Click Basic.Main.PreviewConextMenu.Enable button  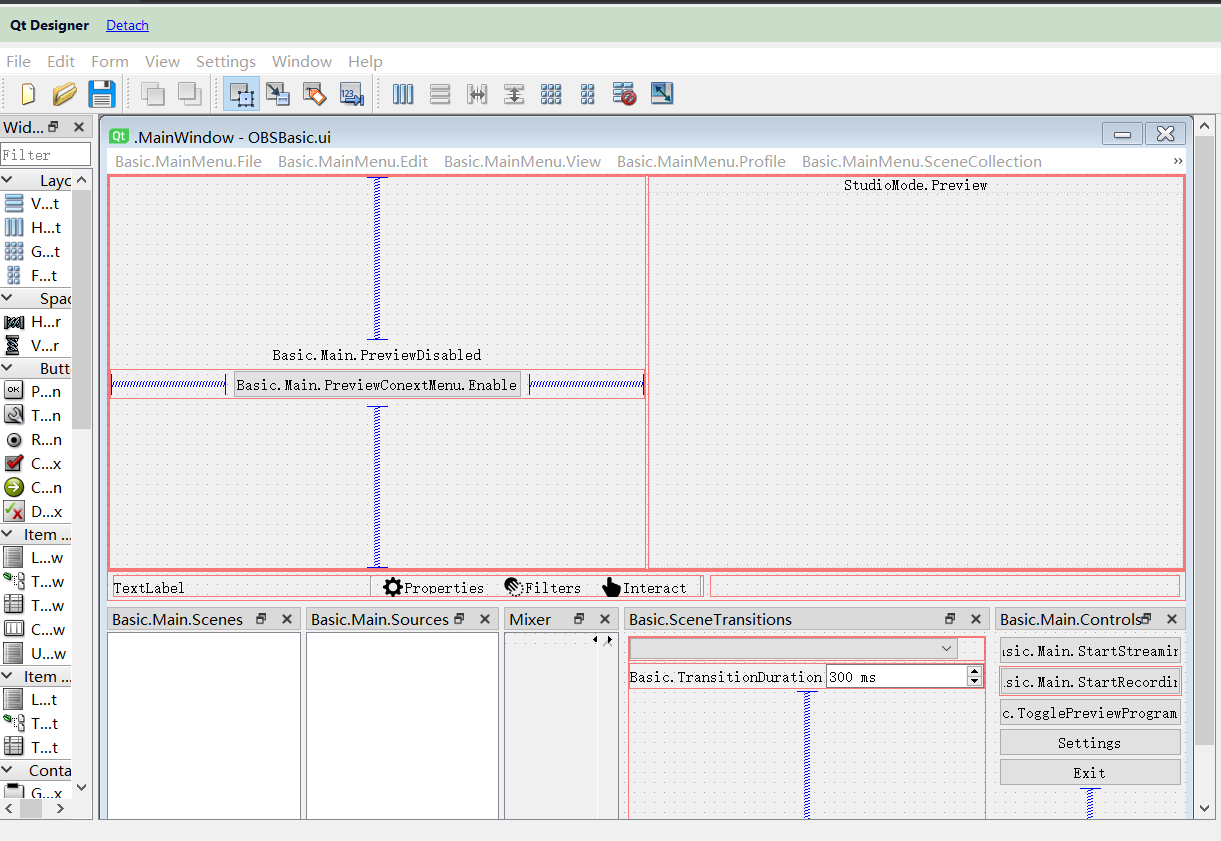377,385
